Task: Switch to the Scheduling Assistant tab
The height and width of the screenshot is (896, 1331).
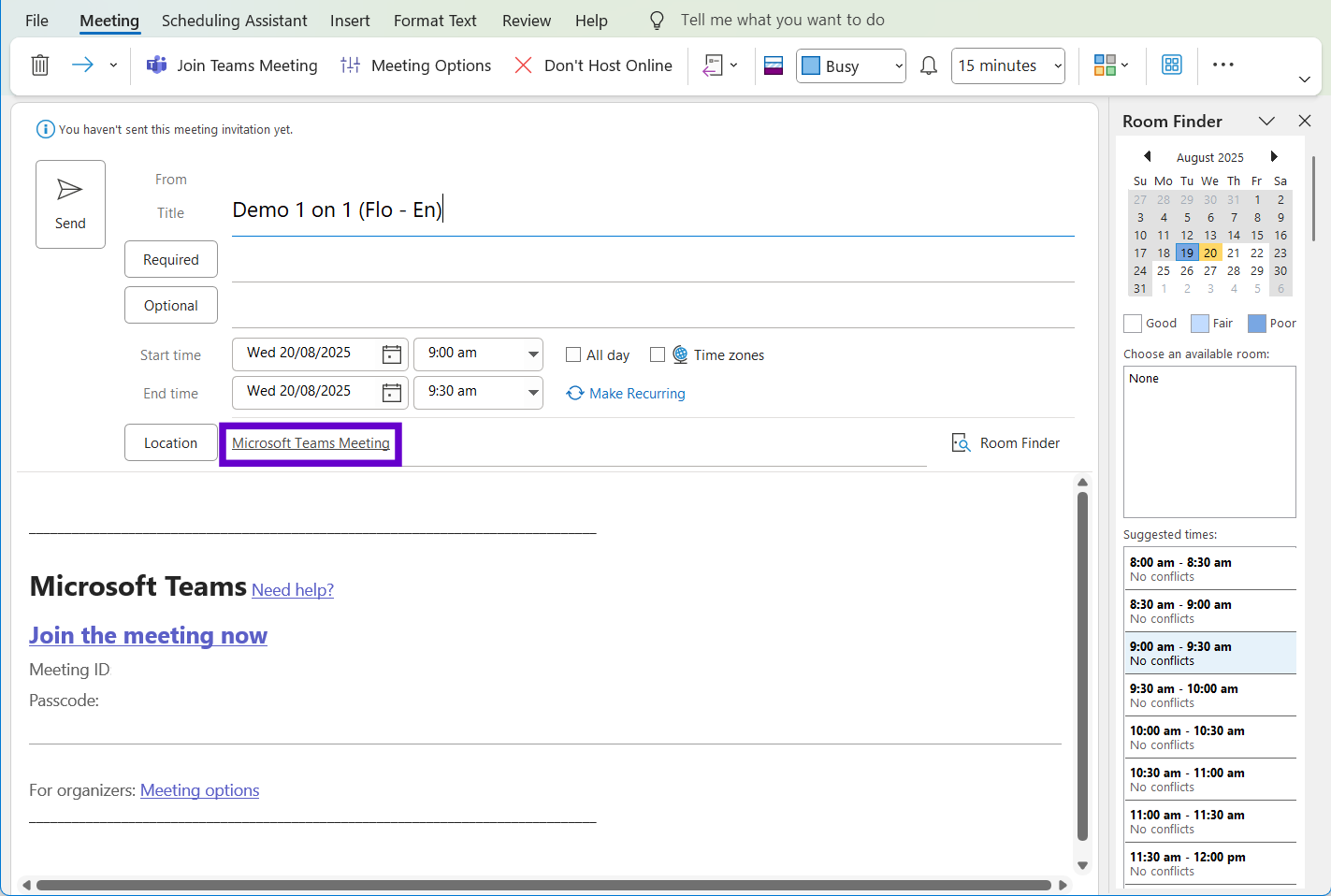Action: (x=234, y=21)
